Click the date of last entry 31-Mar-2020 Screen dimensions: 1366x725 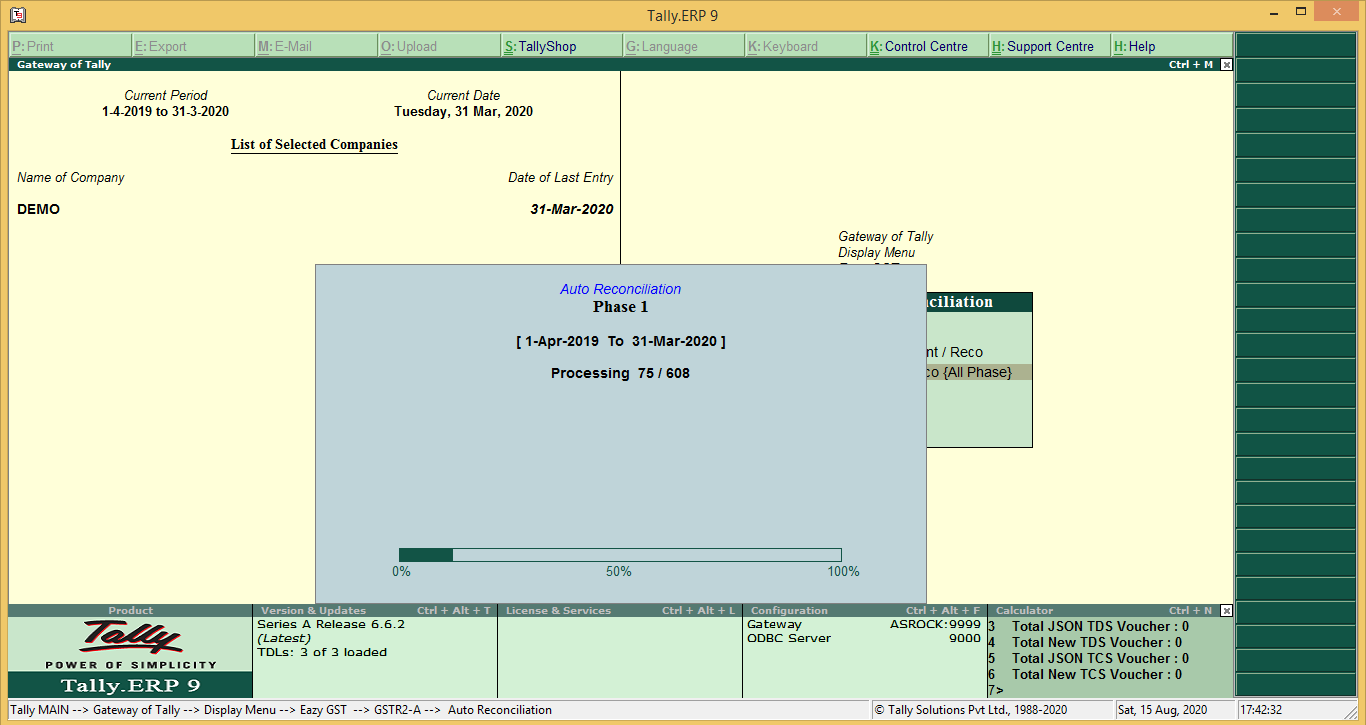coord(572,209)
